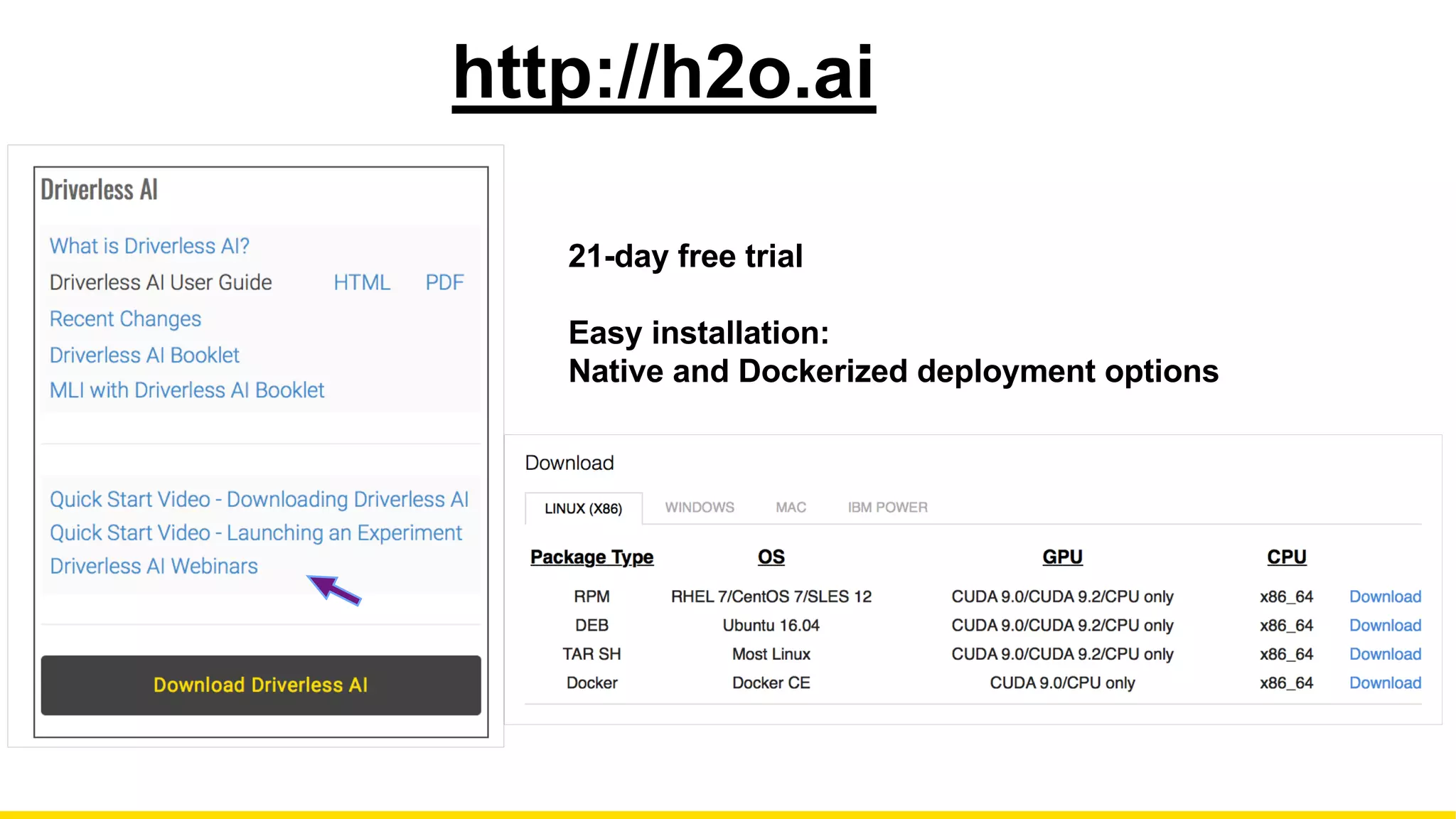Screen dimensions: 1456x819
Task: Click the 'TAR SH' package type cell
Action: tap(591, 654)
